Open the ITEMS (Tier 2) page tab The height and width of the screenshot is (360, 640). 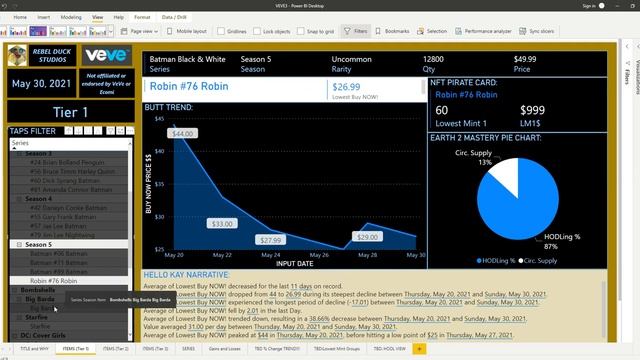click(x=116, y=349)
